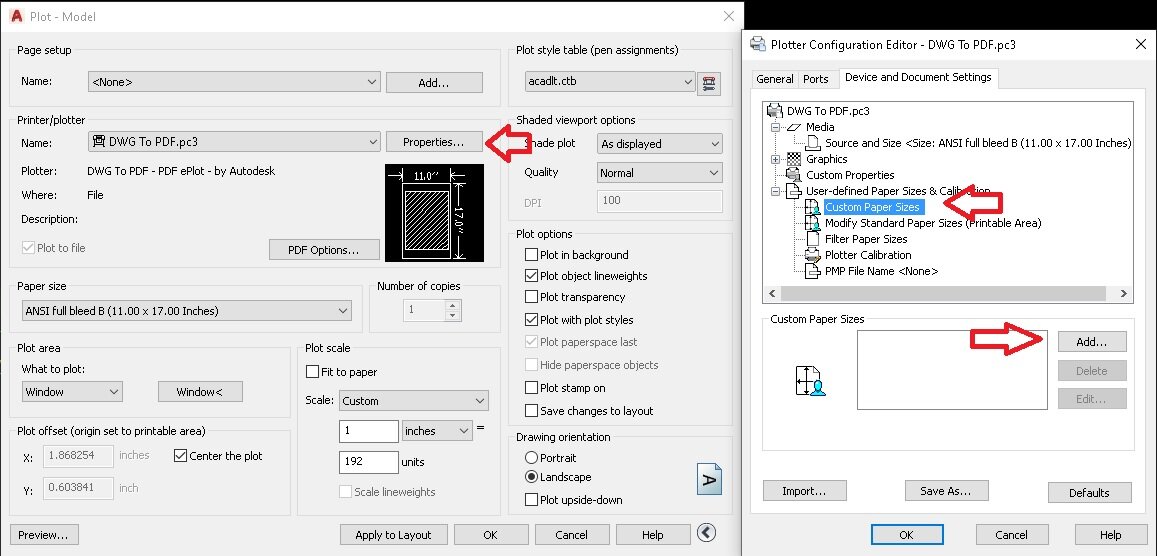
Task: Collapse User-defined Paper Sizes & Calibration node
Action: tap(776, 192)
